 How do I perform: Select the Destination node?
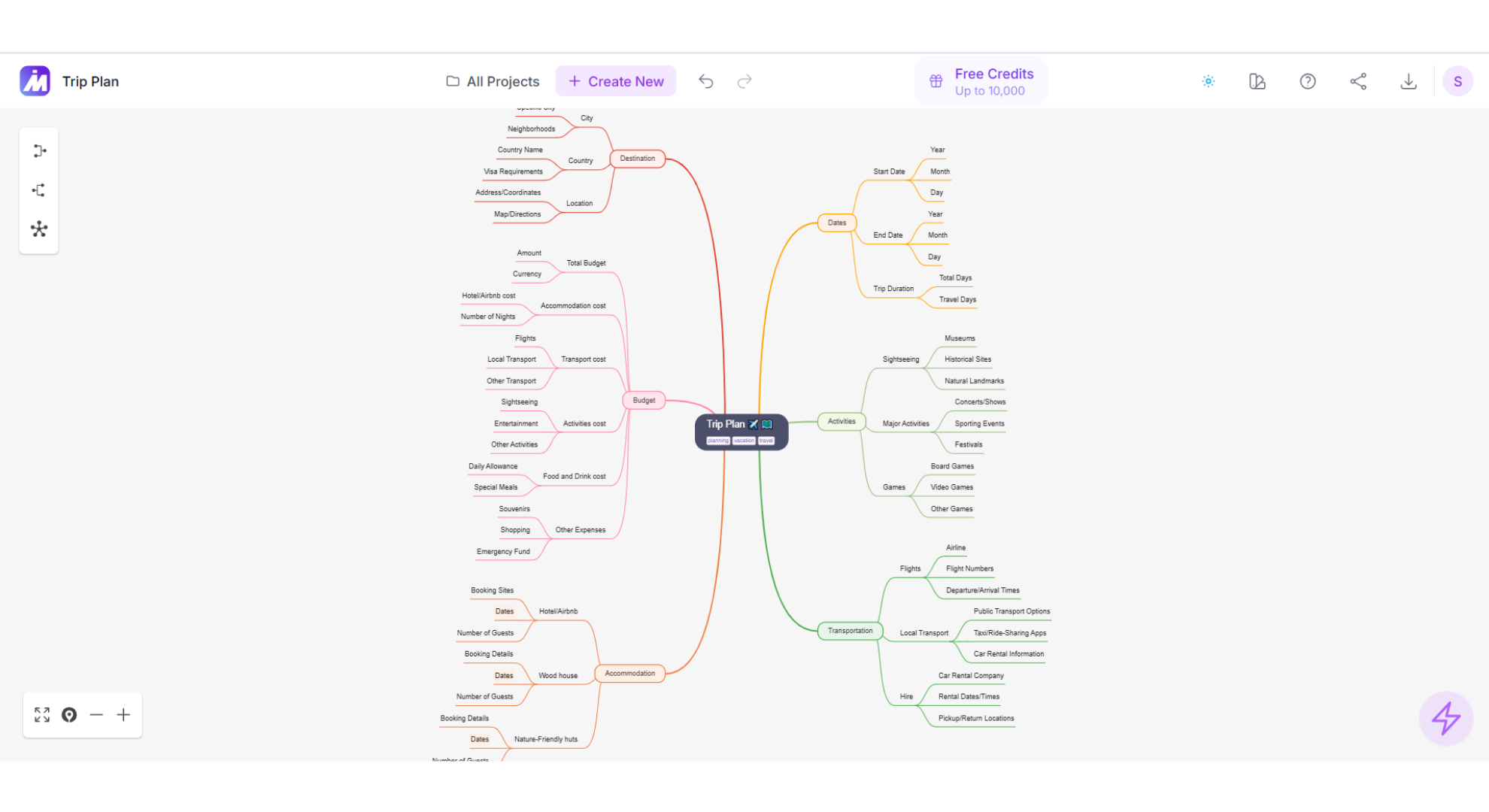(x=638, y=159)
